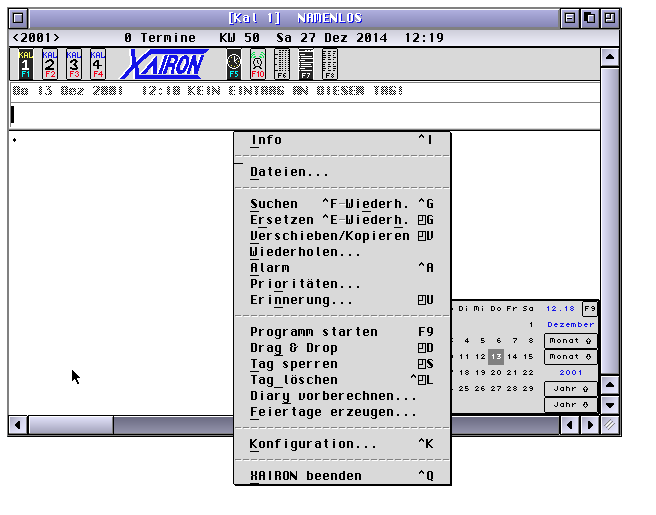Click the F9 button in mini calendar

point(589,309)
